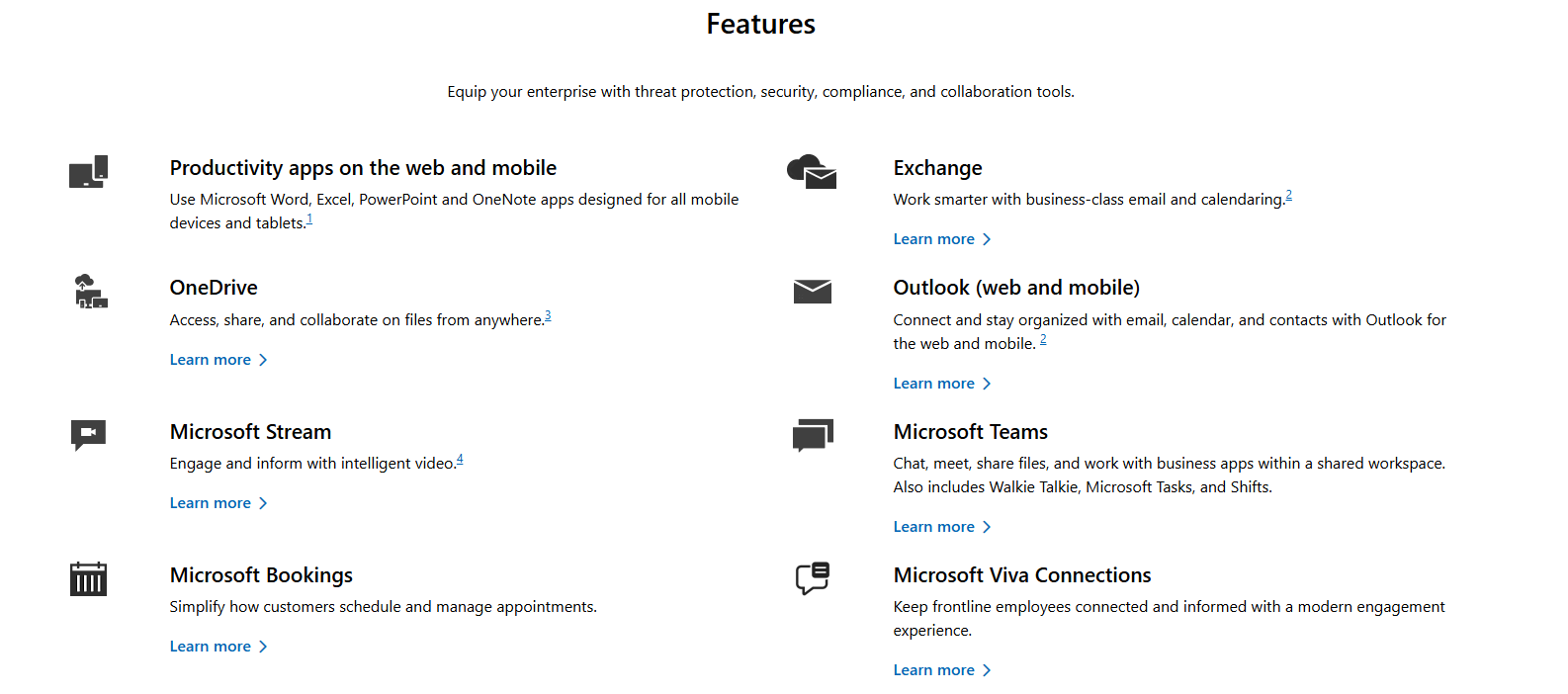
Task: Open the Viva Connections Learn more link
Action: coord(933,669)
